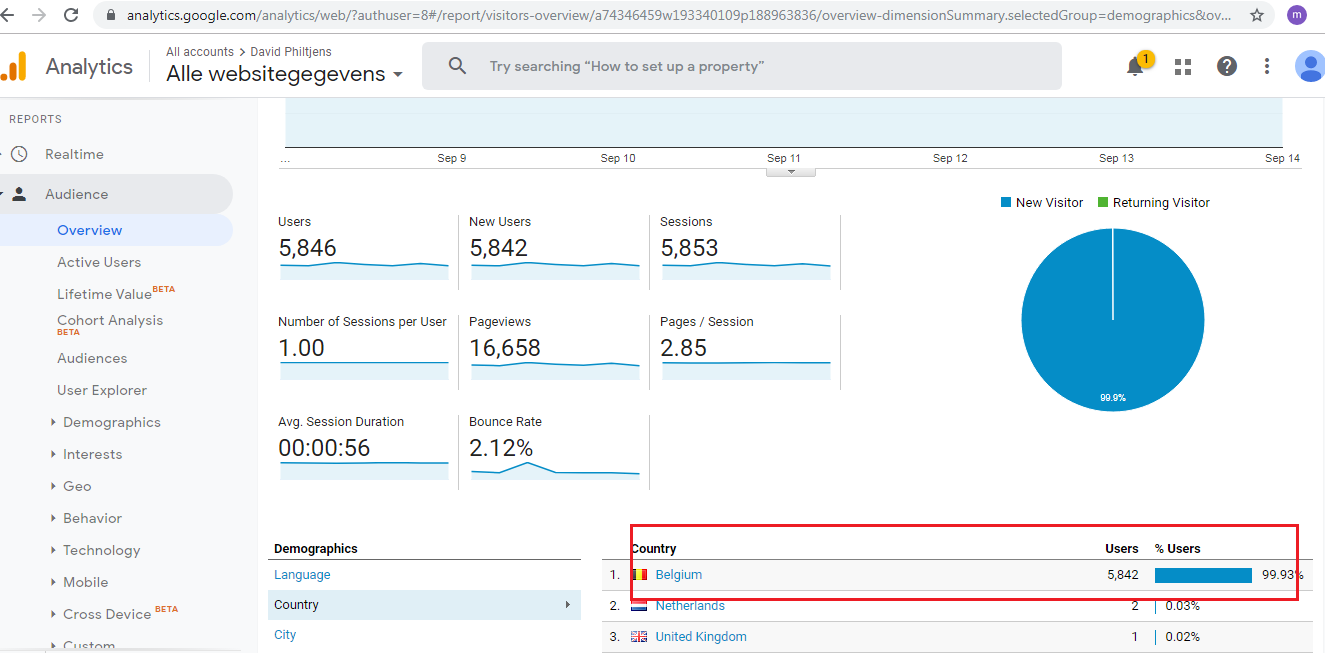The image size is (1325, 653).
Task: Open the United Kingdom country link
Action: [700, 637]
